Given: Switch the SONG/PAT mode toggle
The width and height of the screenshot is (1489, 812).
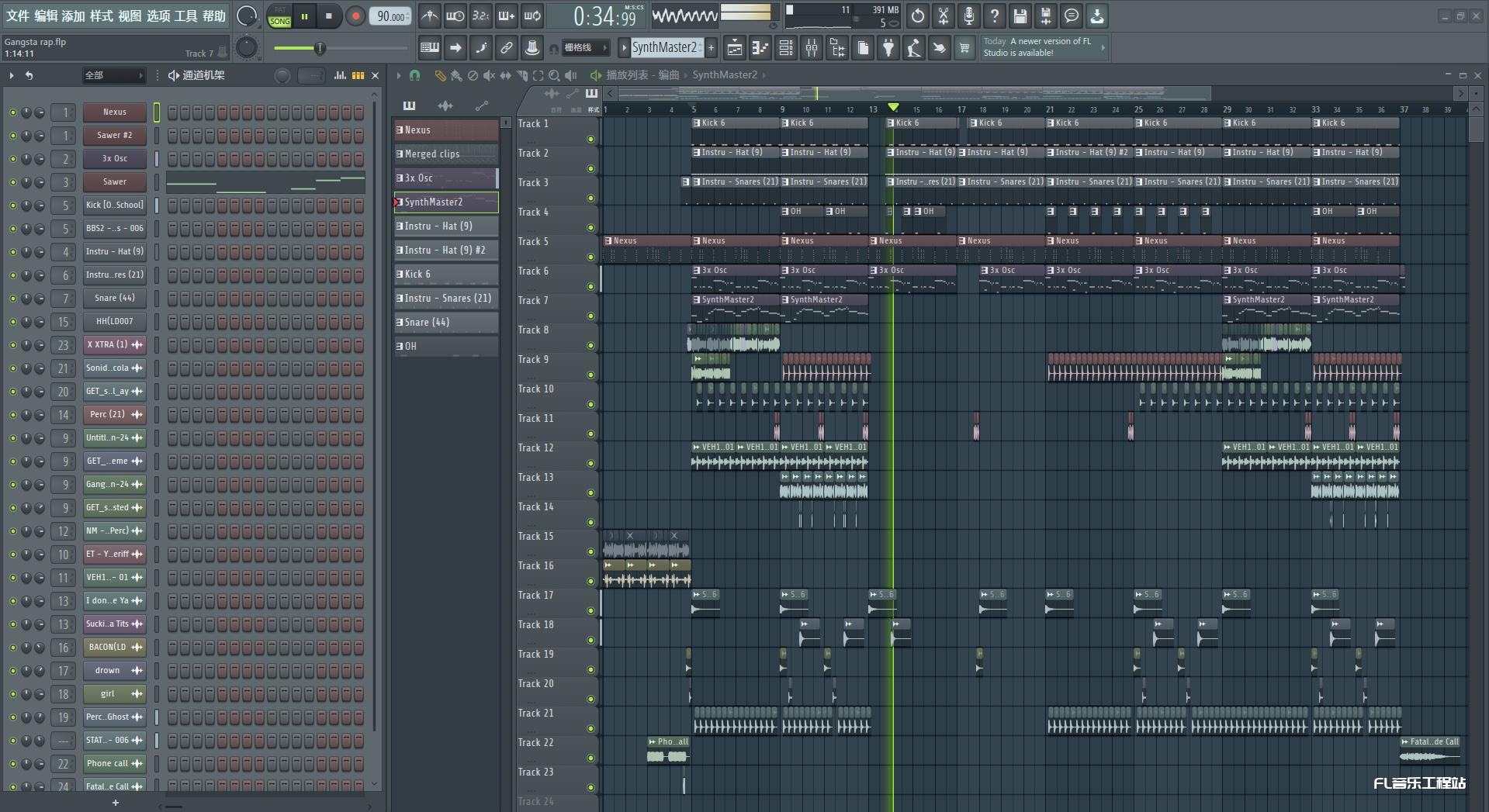Looking at the screenshot, I should (x=279, y=16).
